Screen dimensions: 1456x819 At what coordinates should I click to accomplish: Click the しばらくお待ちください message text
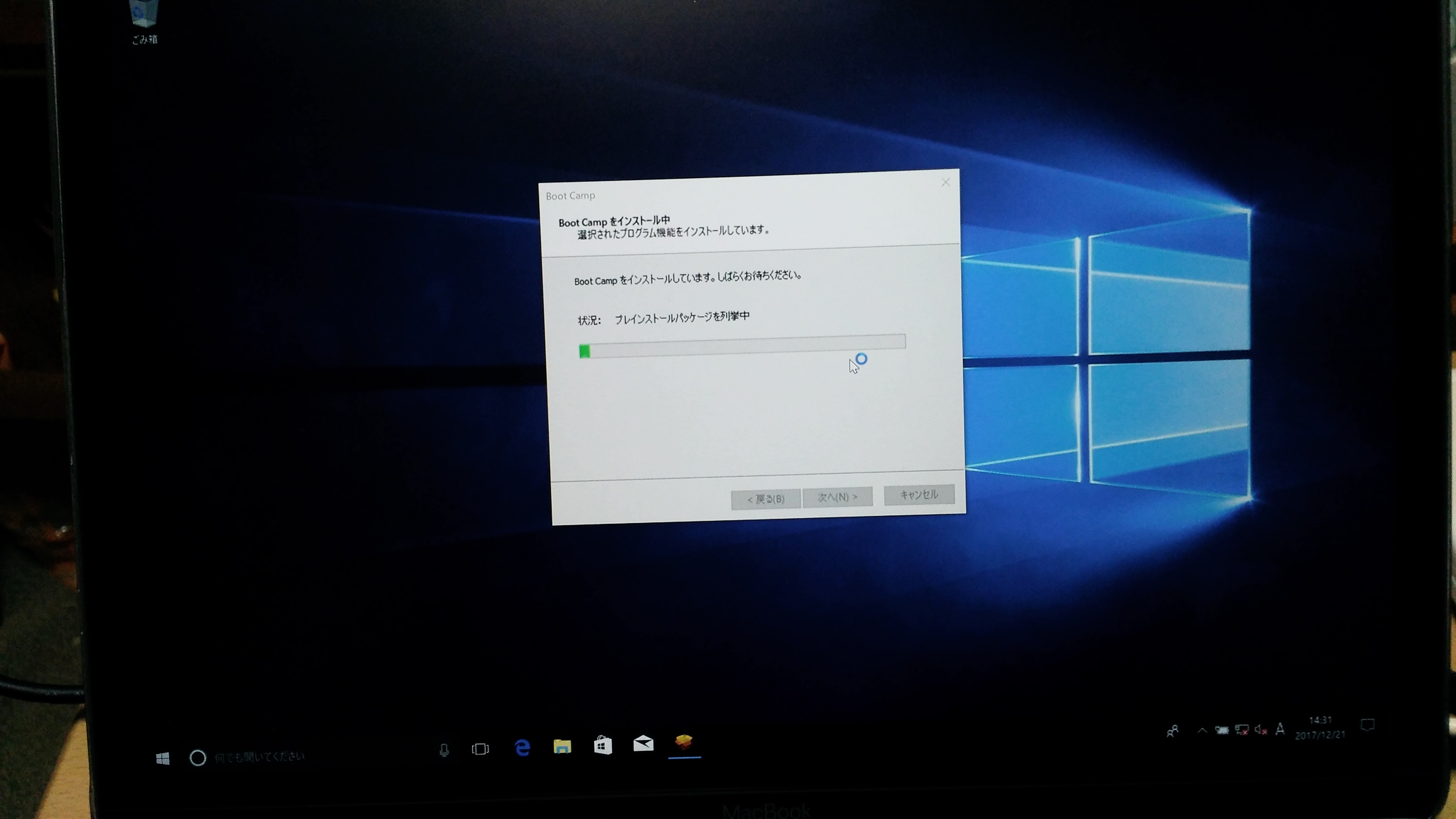pyautogui.click(x=759, y=276)
